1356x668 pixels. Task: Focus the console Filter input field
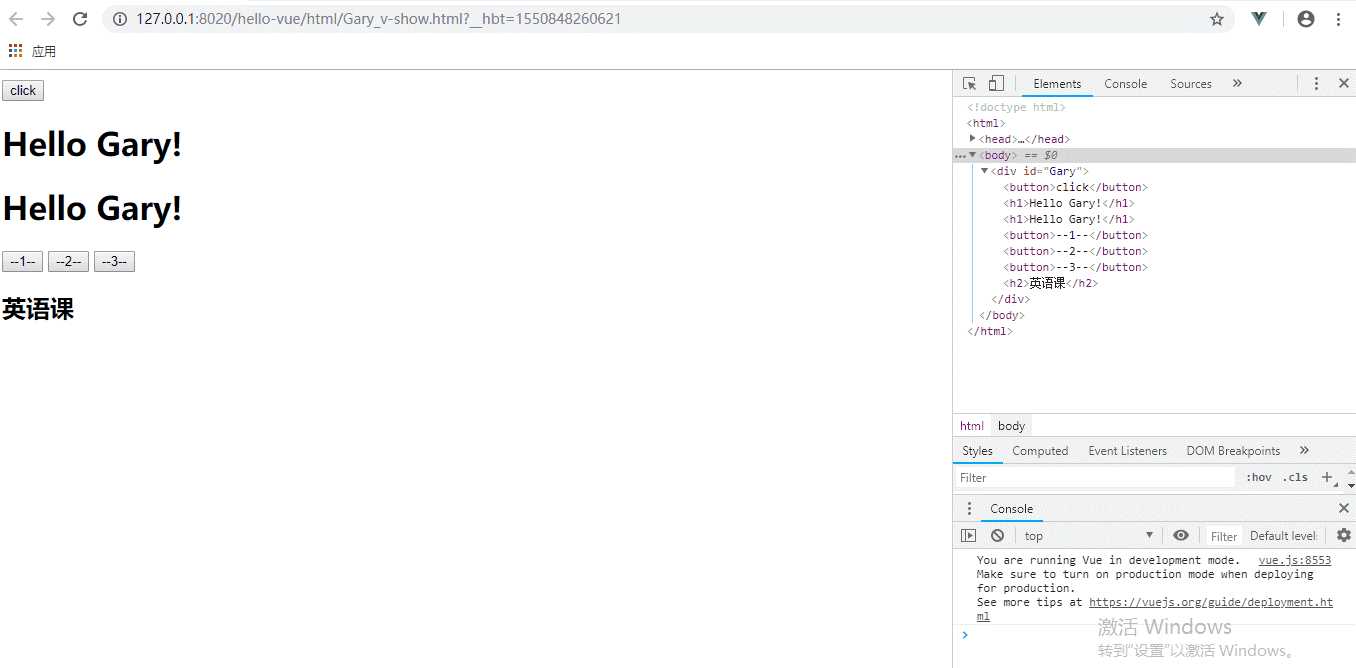1224,536
